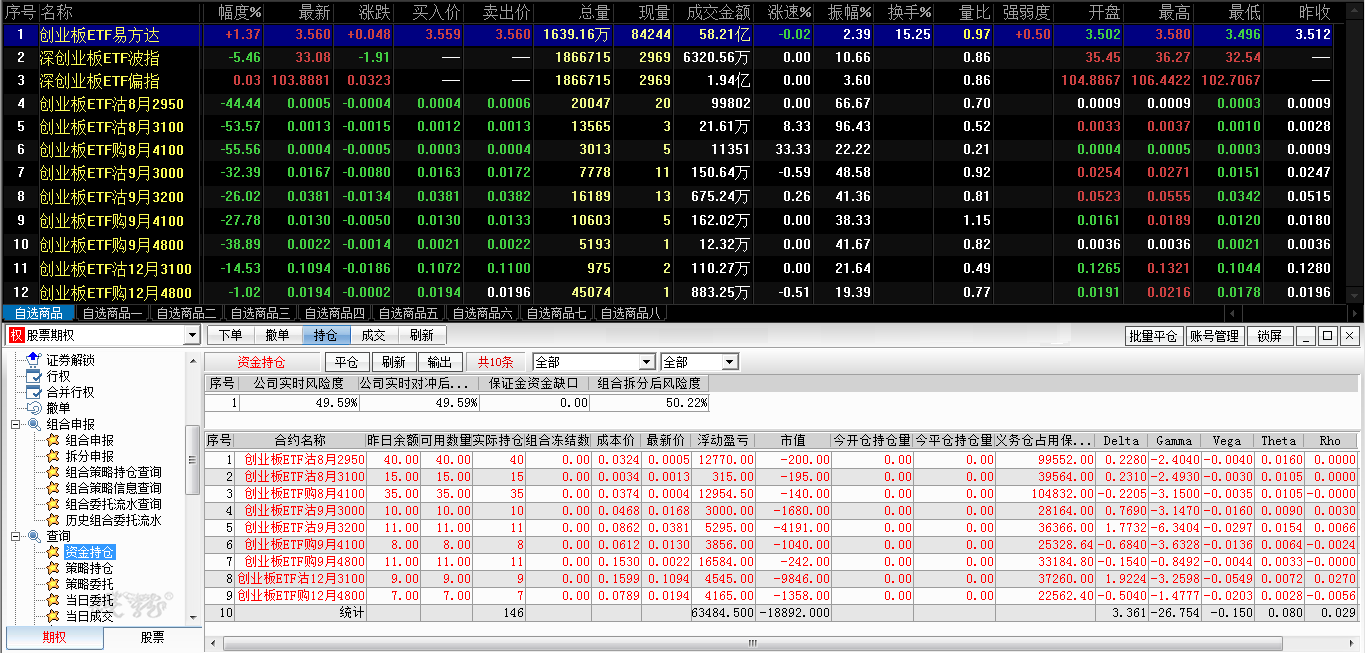
Task: Select quote row 深创业板ETF波指
Action: (x=667, y=57)
